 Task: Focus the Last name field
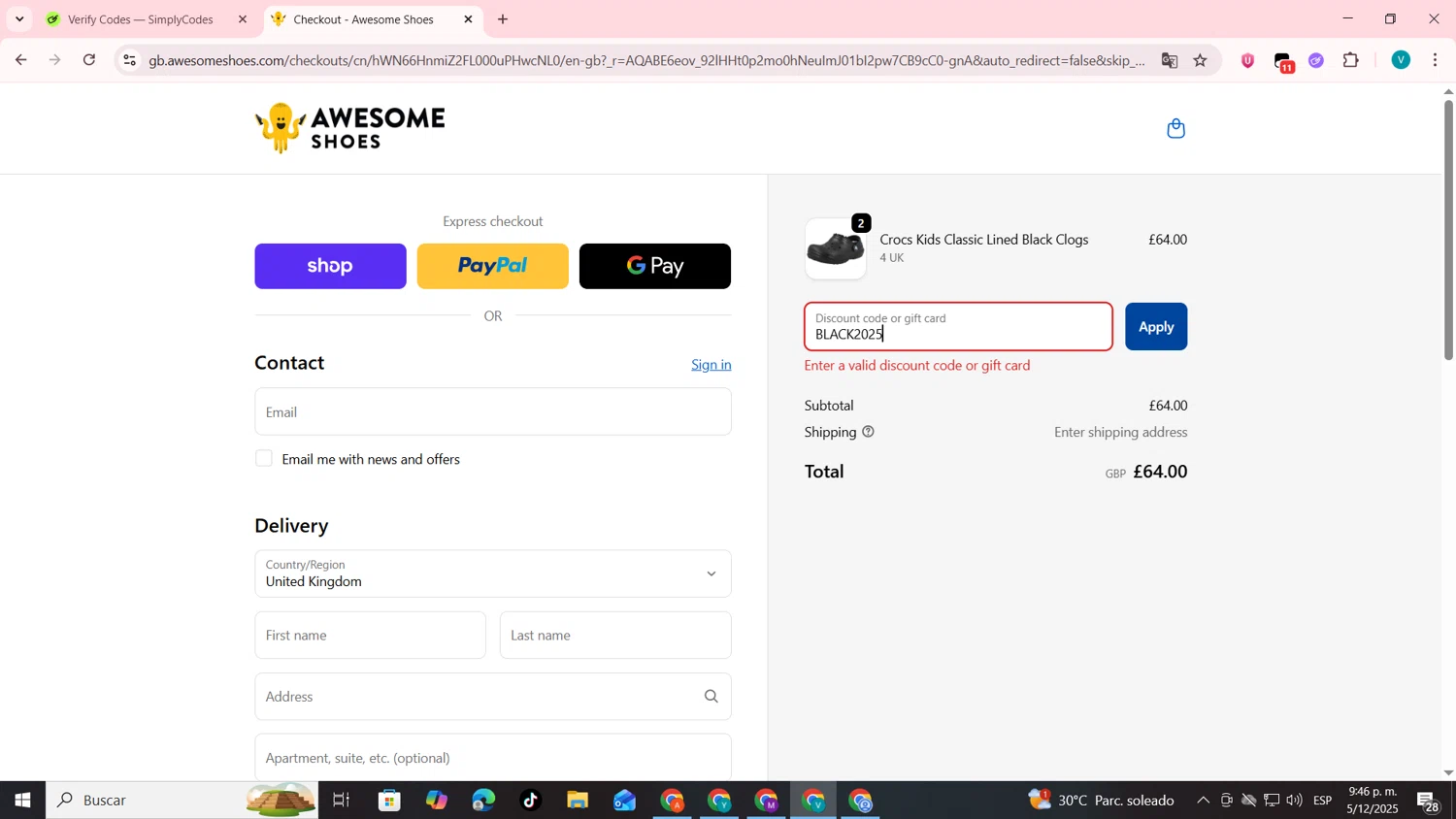click(x=615, y=636)
